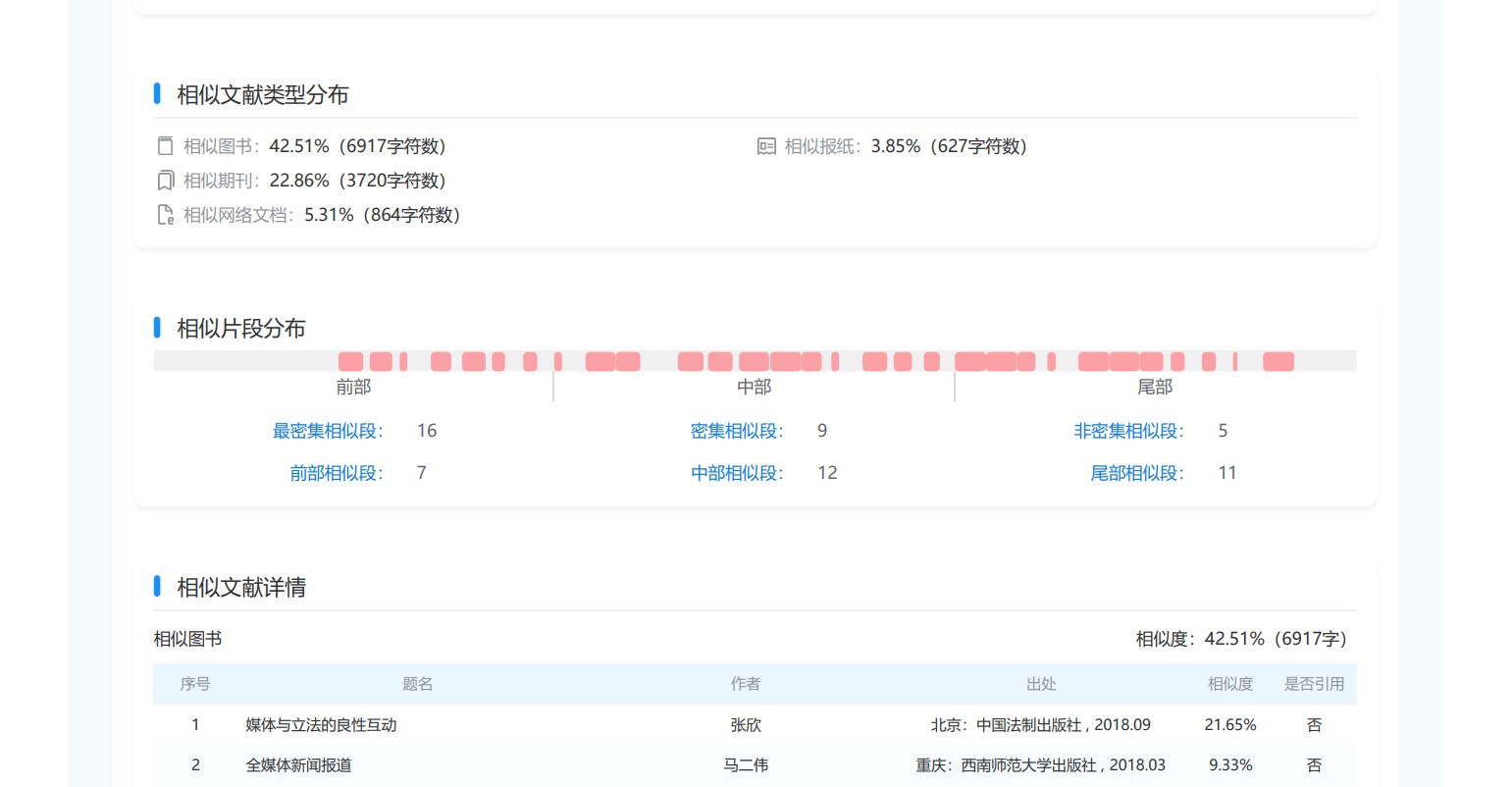Click the 相似度 column header in the table
Viewport: 1512px width, 787px height.
click(x=1229, y=684)
